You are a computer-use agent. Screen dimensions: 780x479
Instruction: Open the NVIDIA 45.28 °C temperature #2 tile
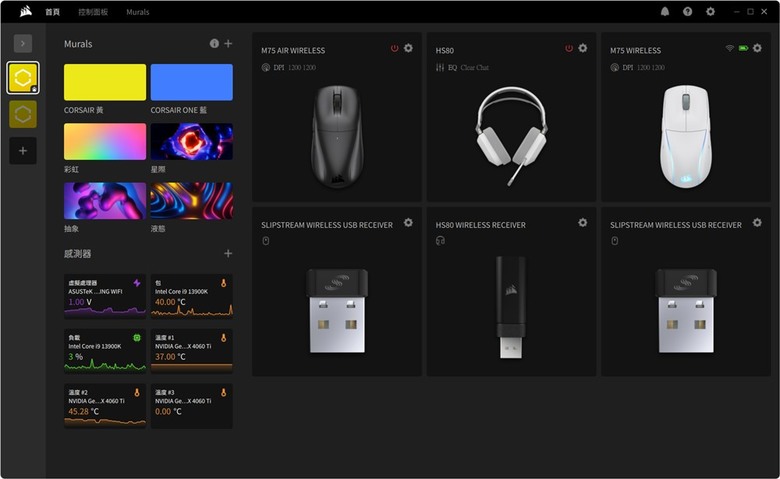[105, 406]
